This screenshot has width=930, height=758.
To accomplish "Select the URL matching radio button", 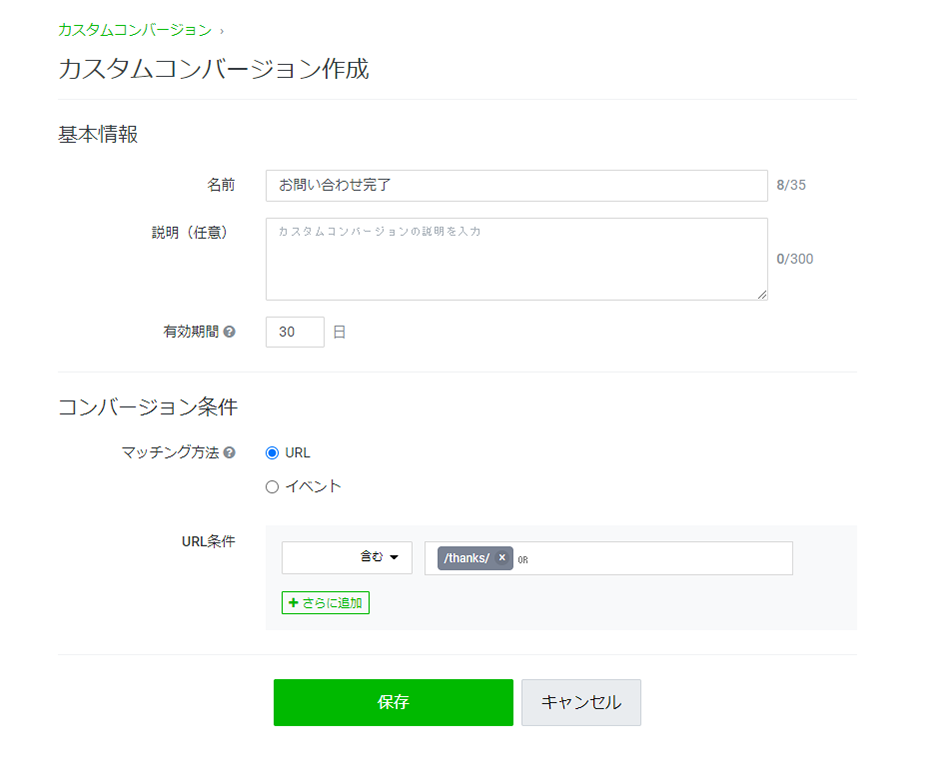I will [x=272, y=453].
